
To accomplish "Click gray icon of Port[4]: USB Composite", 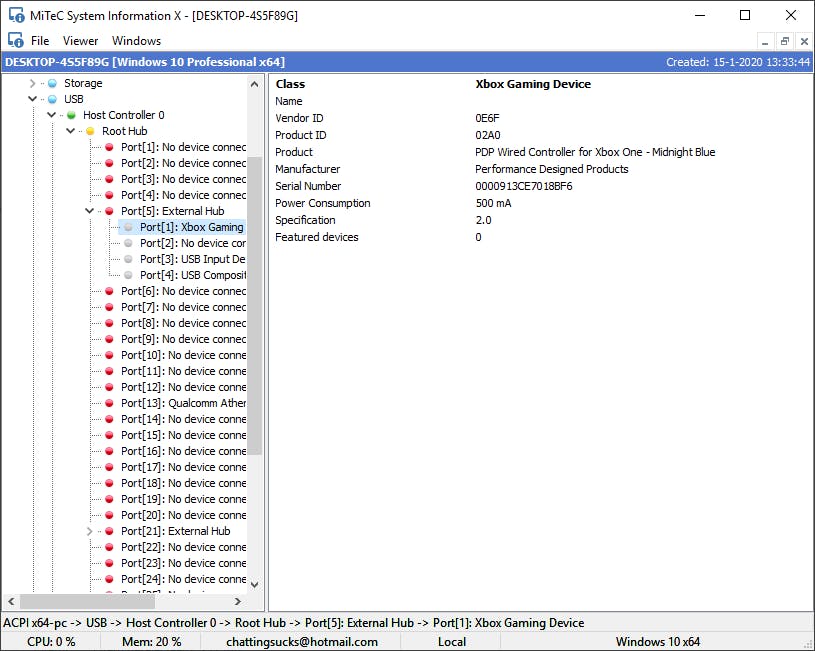I will click(x=128, y=275).
